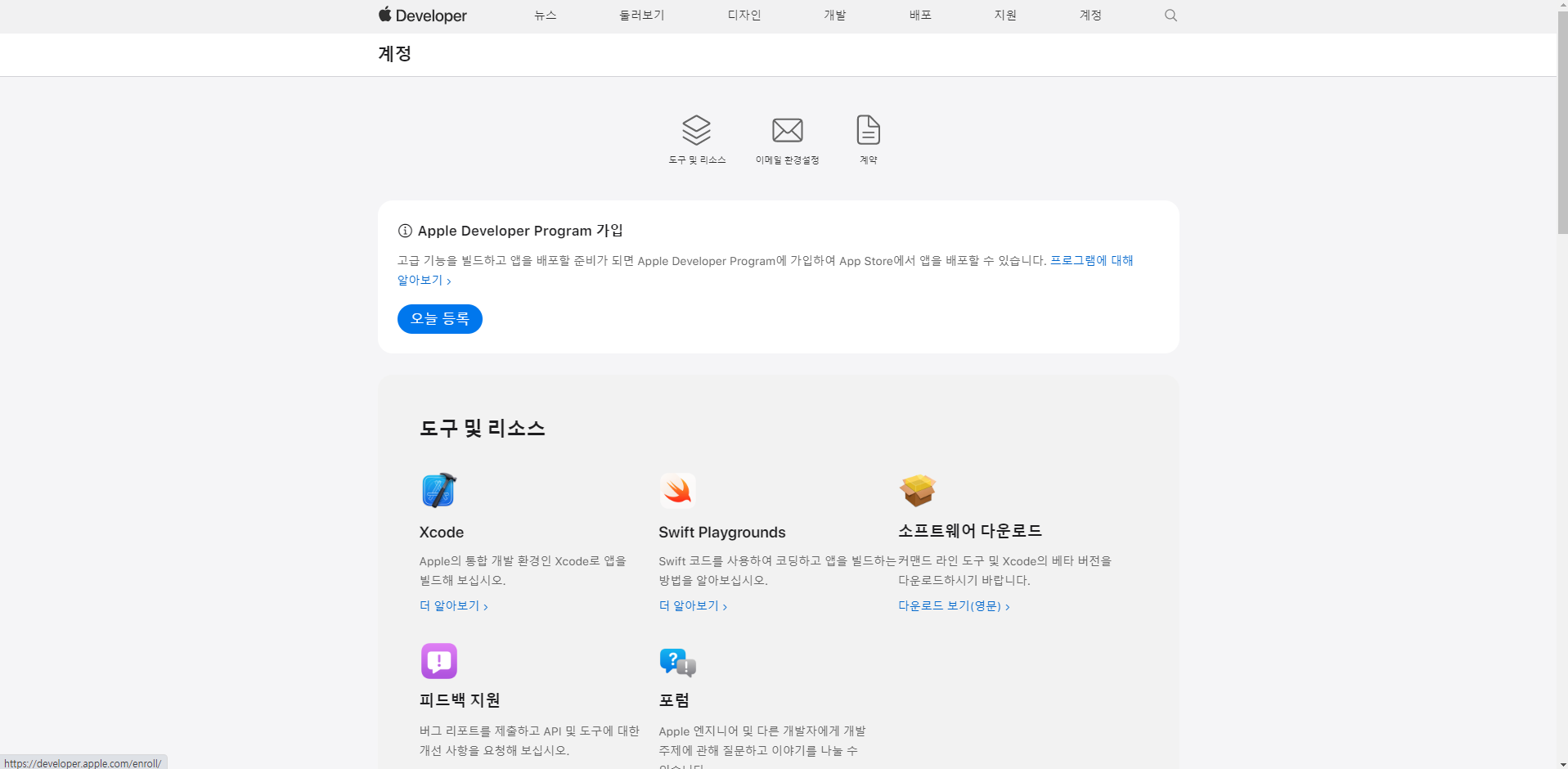The height and width of the screenshot is (769, 1568).
Task: Open the 다운로드 보기(영문) link
Action: point(954,606)
